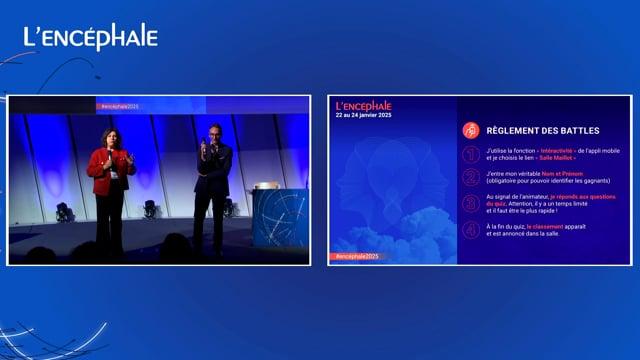The height and width of the screenshot is (360, 640).
Task: Click the red battle icon beside the slide title
Action: [x=471, y=131]
